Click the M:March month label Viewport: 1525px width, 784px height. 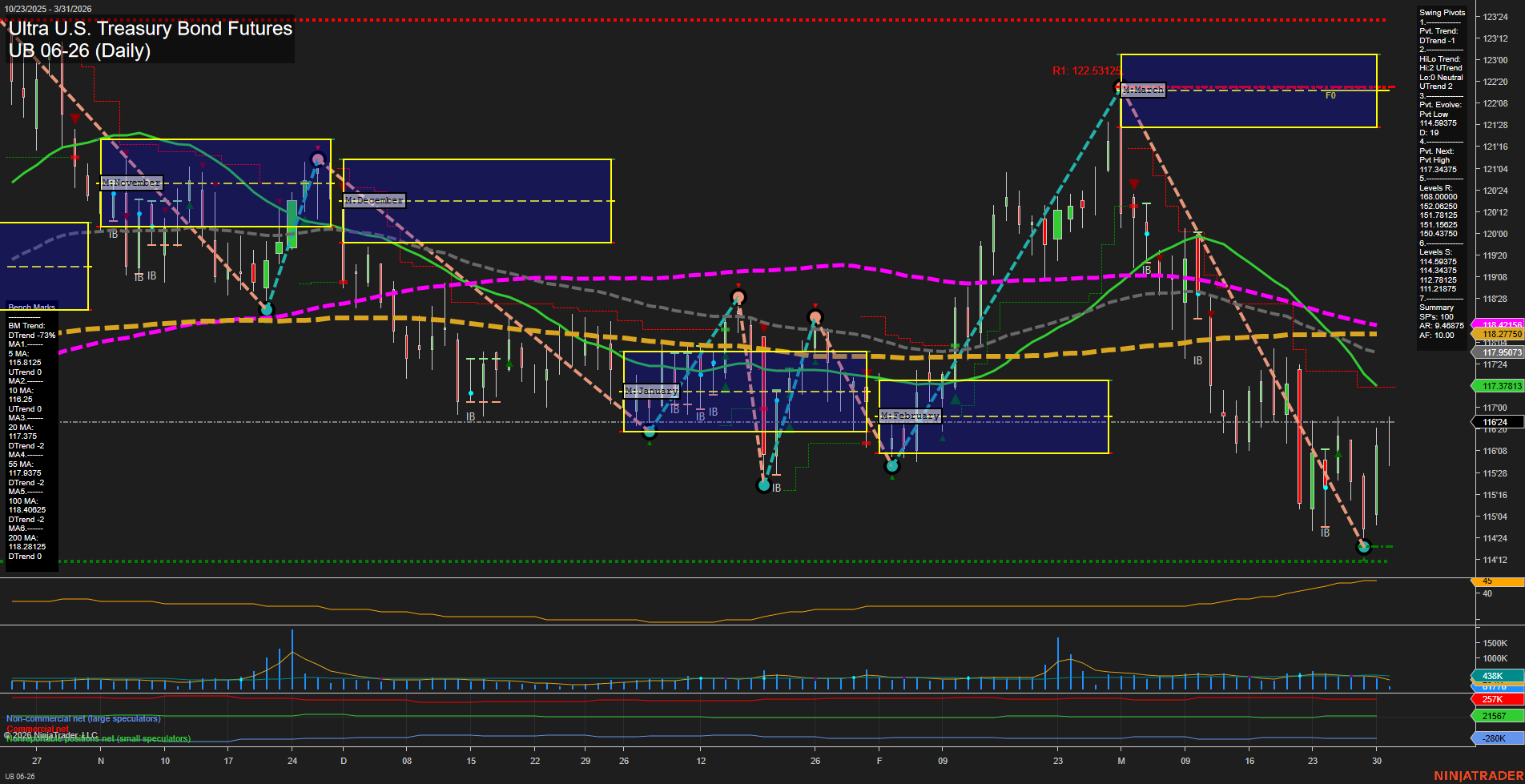(1141, 90)
